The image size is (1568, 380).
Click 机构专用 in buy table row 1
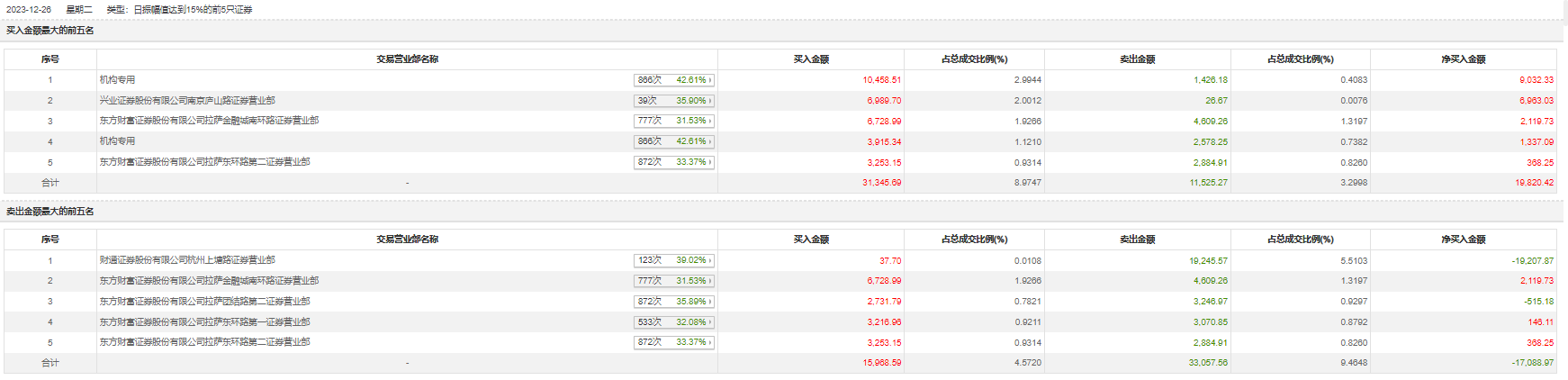(117, 80)
